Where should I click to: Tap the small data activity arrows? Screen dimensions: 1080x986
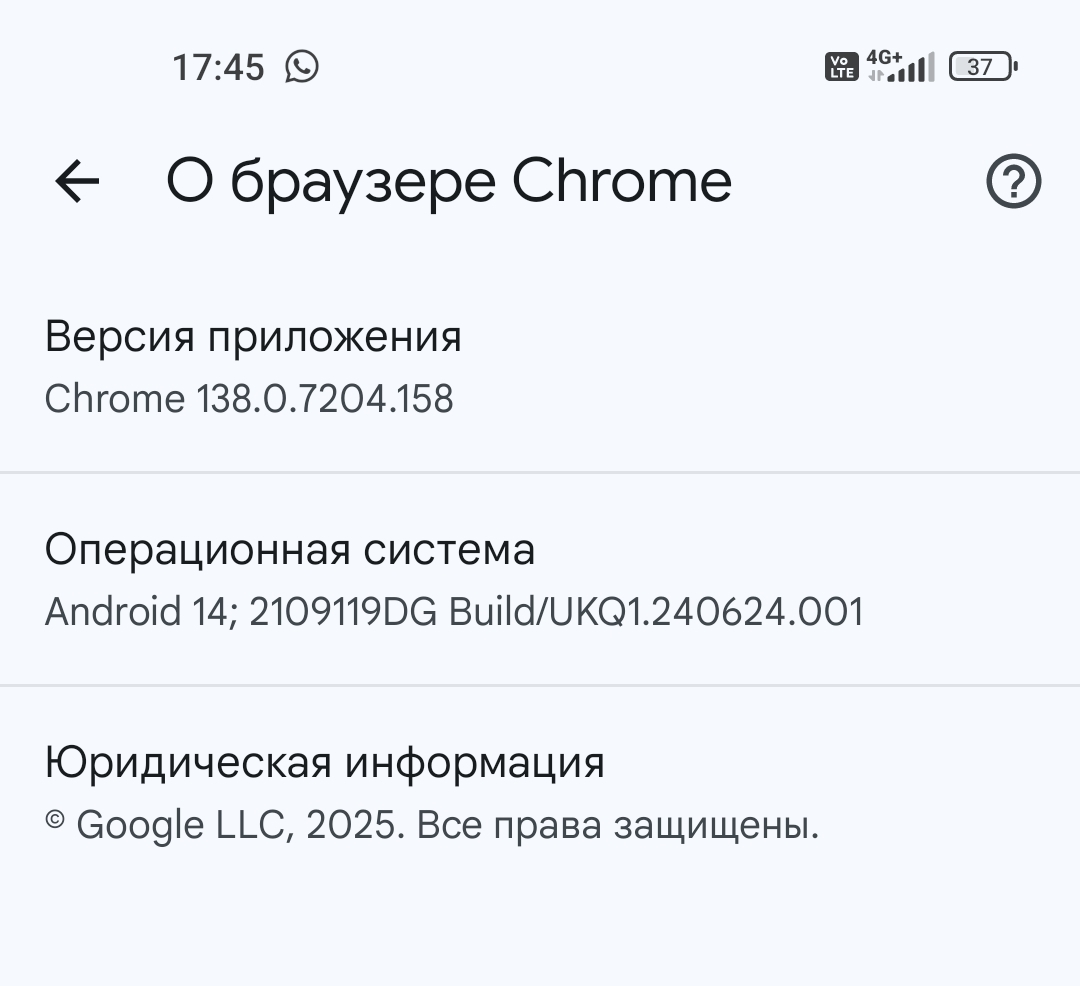pos(876,76)
